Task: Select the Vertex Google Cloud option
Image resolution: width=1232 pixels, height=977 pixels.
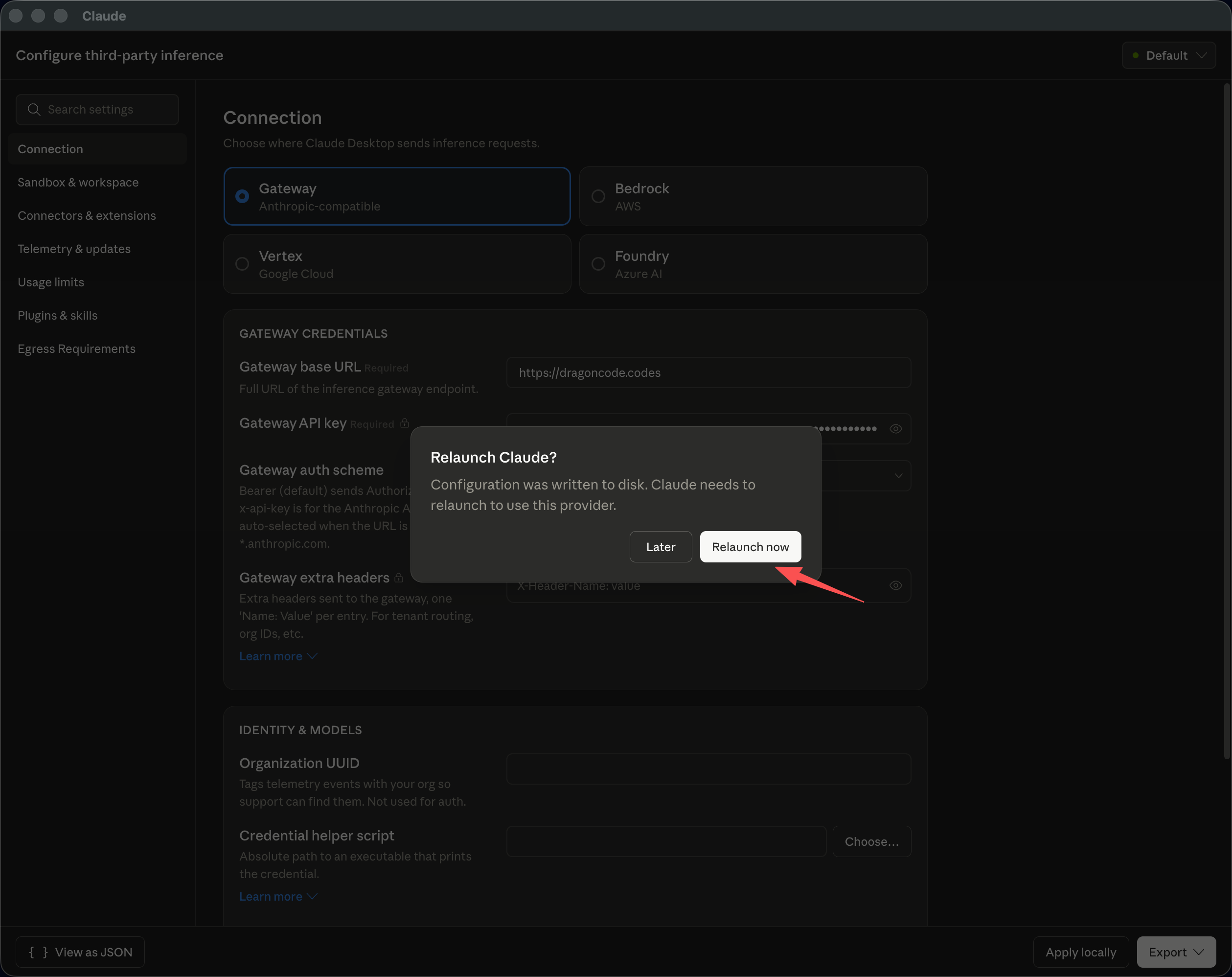Action: click(397, 263)
